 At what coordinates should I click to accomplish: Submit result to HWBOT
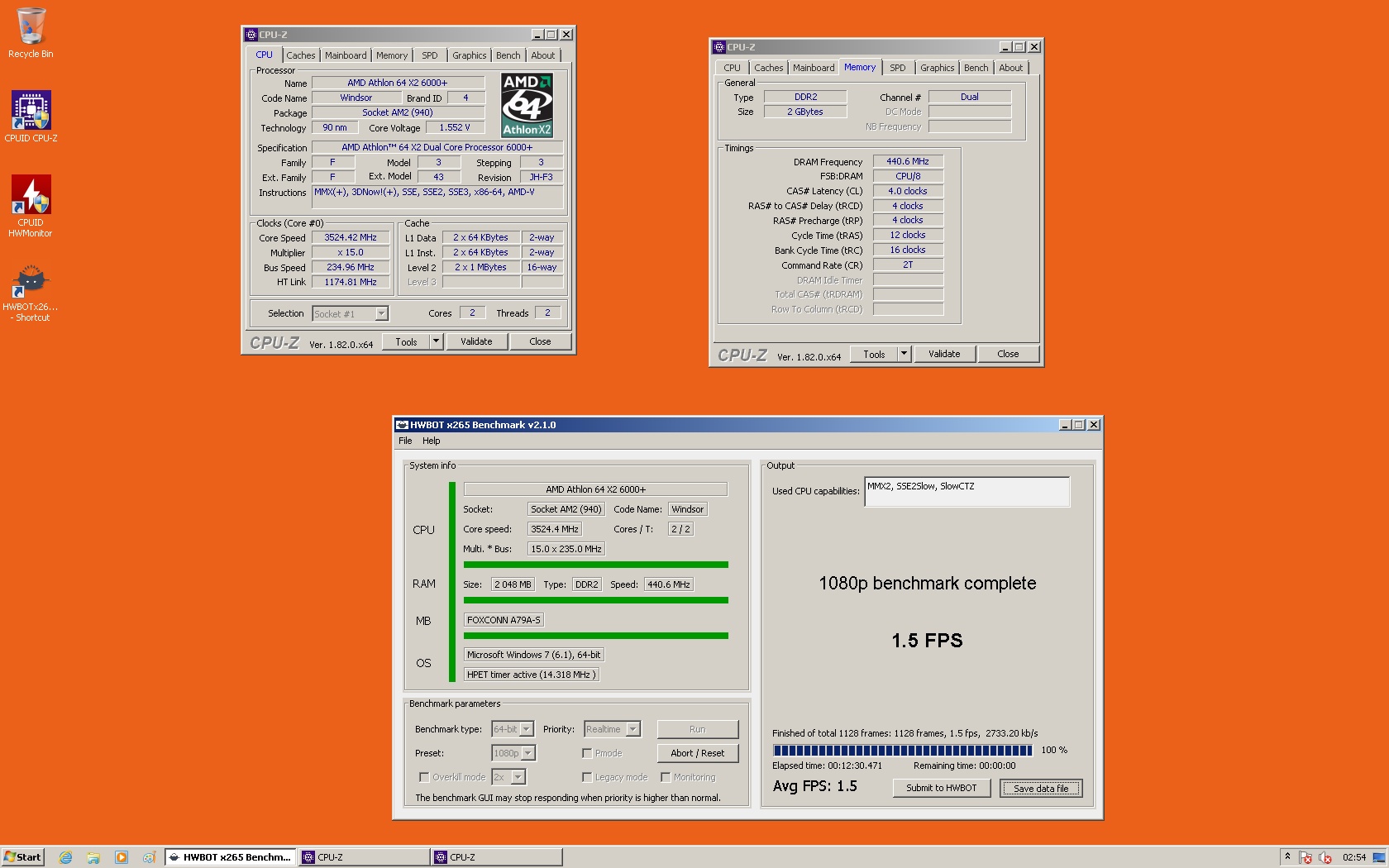(x=942, y=788)
